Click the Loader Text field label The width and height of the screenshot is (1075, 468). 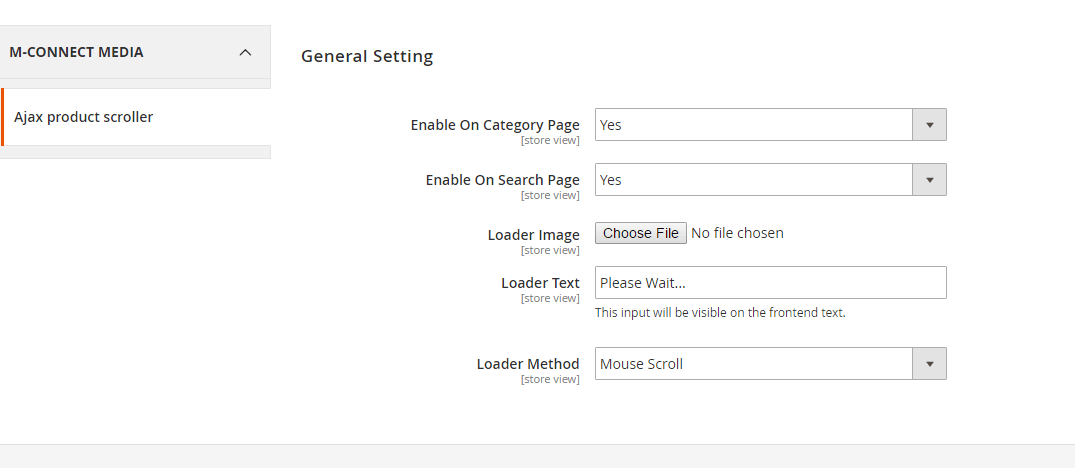pos(540,283)
